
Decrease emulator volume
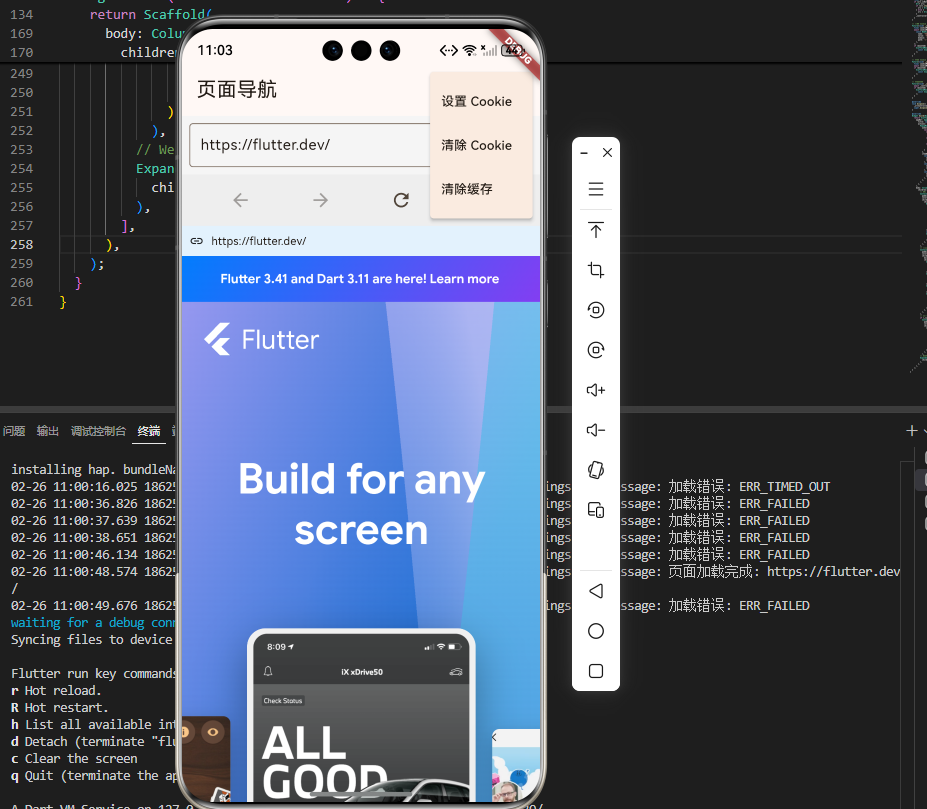[596, 430]
